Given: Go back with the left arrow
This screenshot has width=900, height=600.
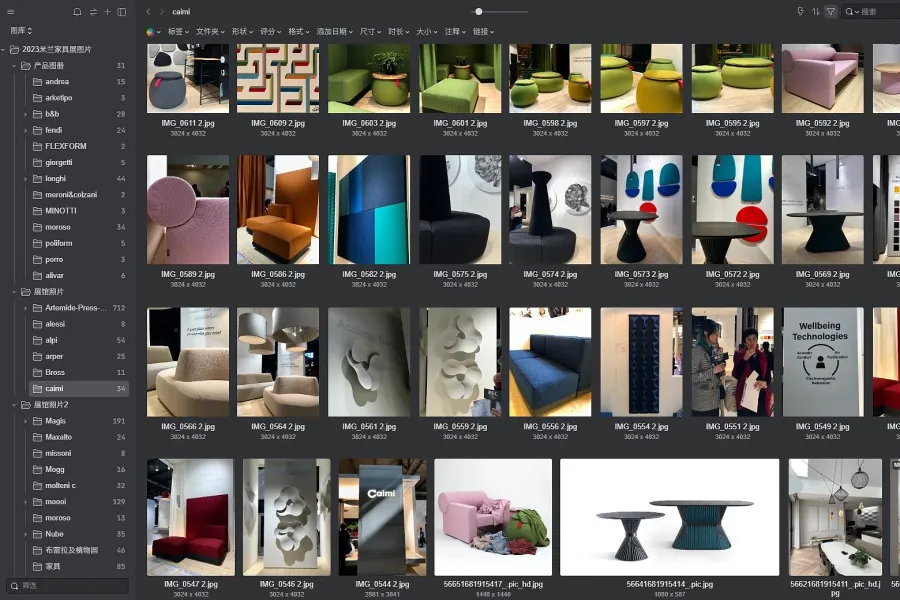Looking at the screenshot, I should tap(148, 11).
